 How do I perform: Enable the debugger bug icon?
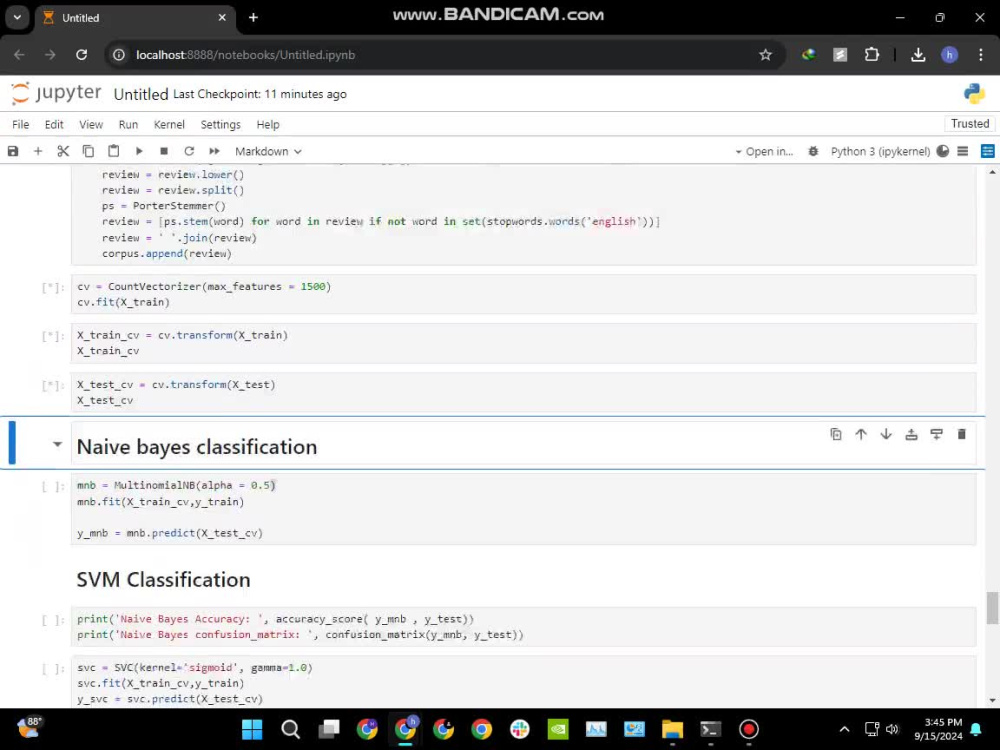point(813,151)
